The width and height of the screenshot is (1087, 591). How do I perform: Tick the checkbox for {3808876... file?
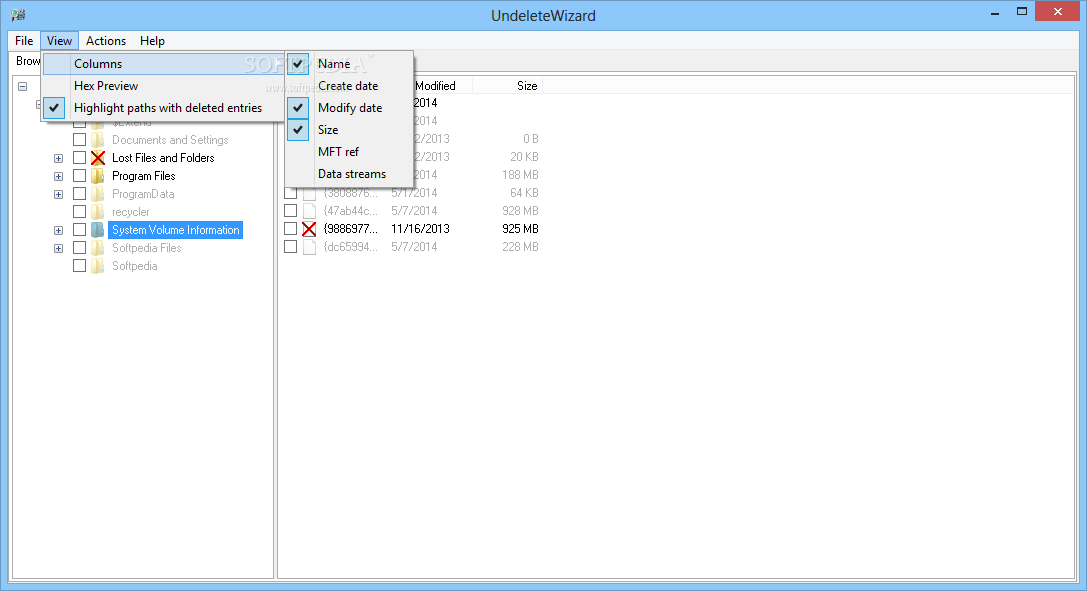coord(290,193)
